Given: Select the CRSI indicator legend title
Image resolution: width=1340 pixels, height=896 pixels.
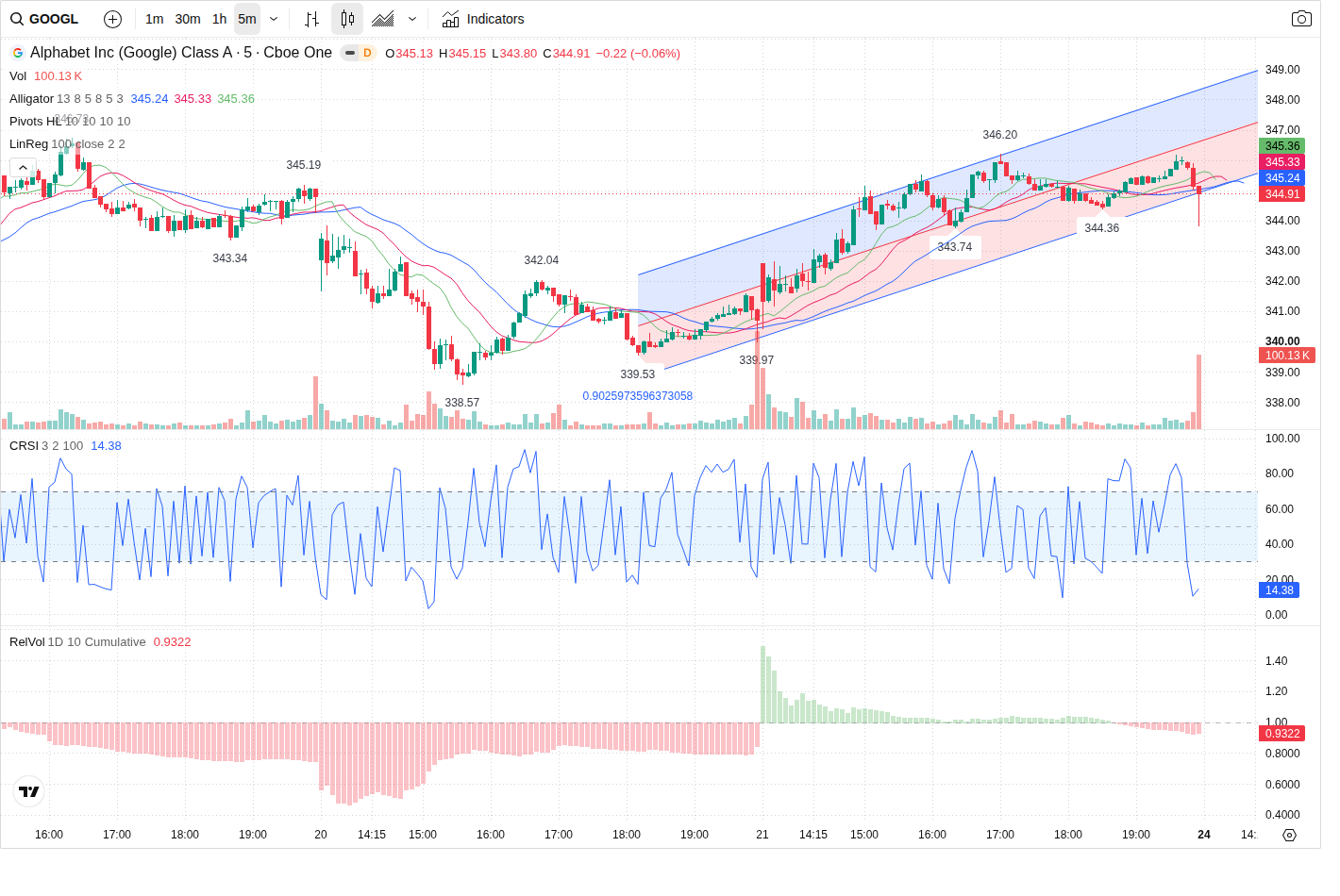Looking at the screenshot, I should (x=24, y=446).
